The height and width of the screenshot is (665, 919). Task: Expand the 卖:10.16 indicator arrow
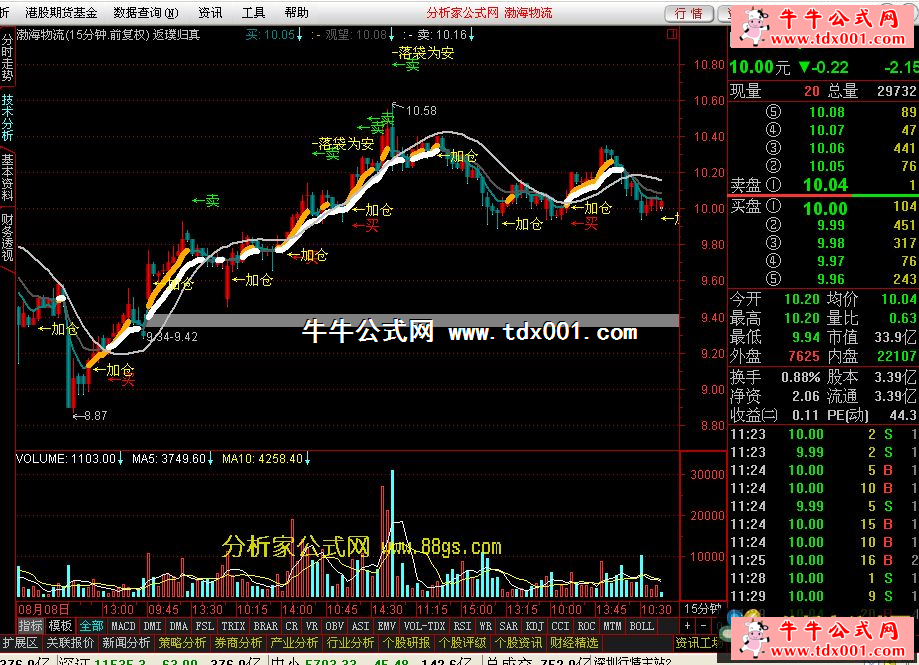tap(471, 35)
